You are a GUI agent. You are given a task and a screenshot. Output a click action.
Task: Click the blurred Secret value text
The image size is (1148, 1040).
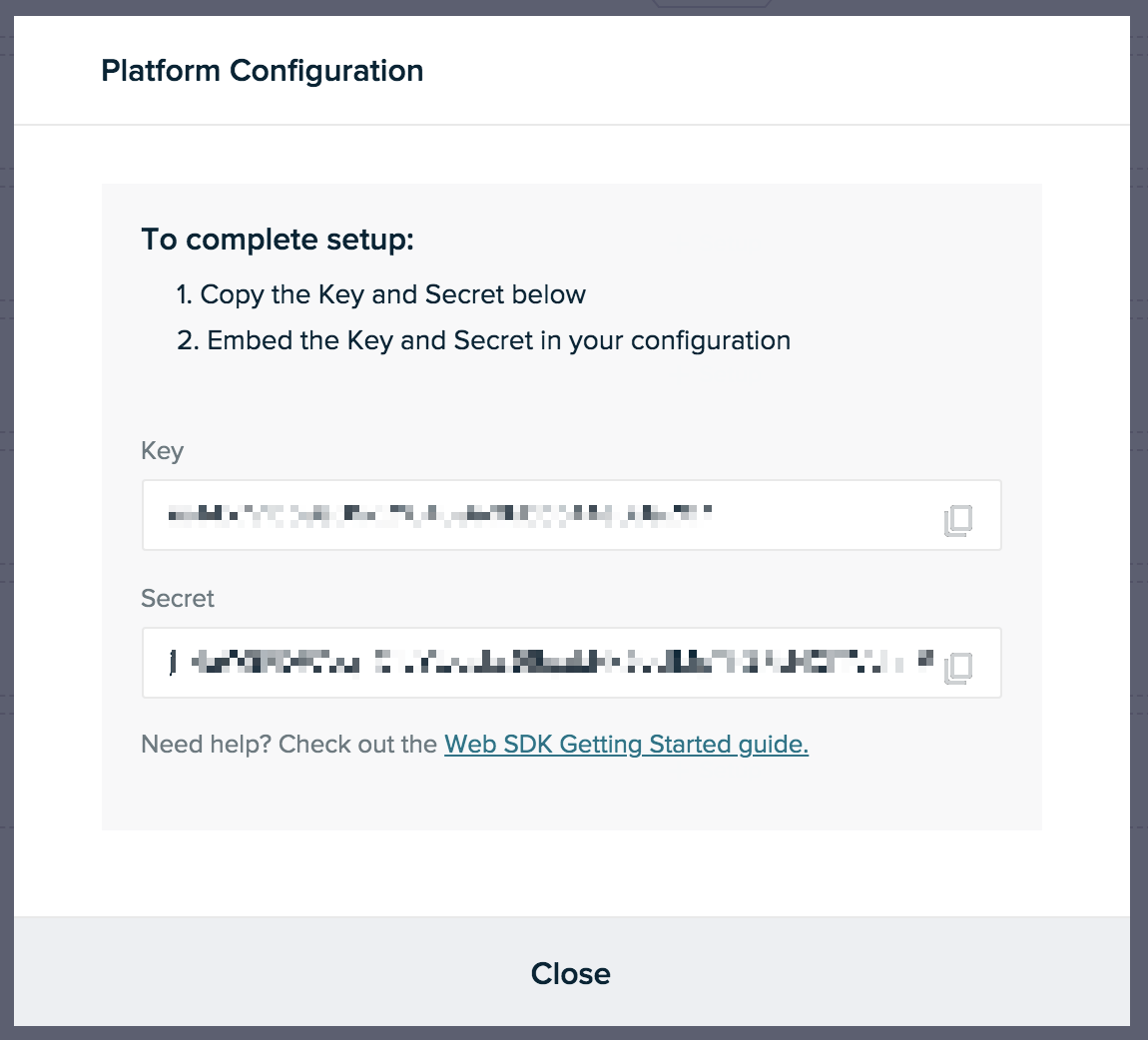click(x=551, y=663)
